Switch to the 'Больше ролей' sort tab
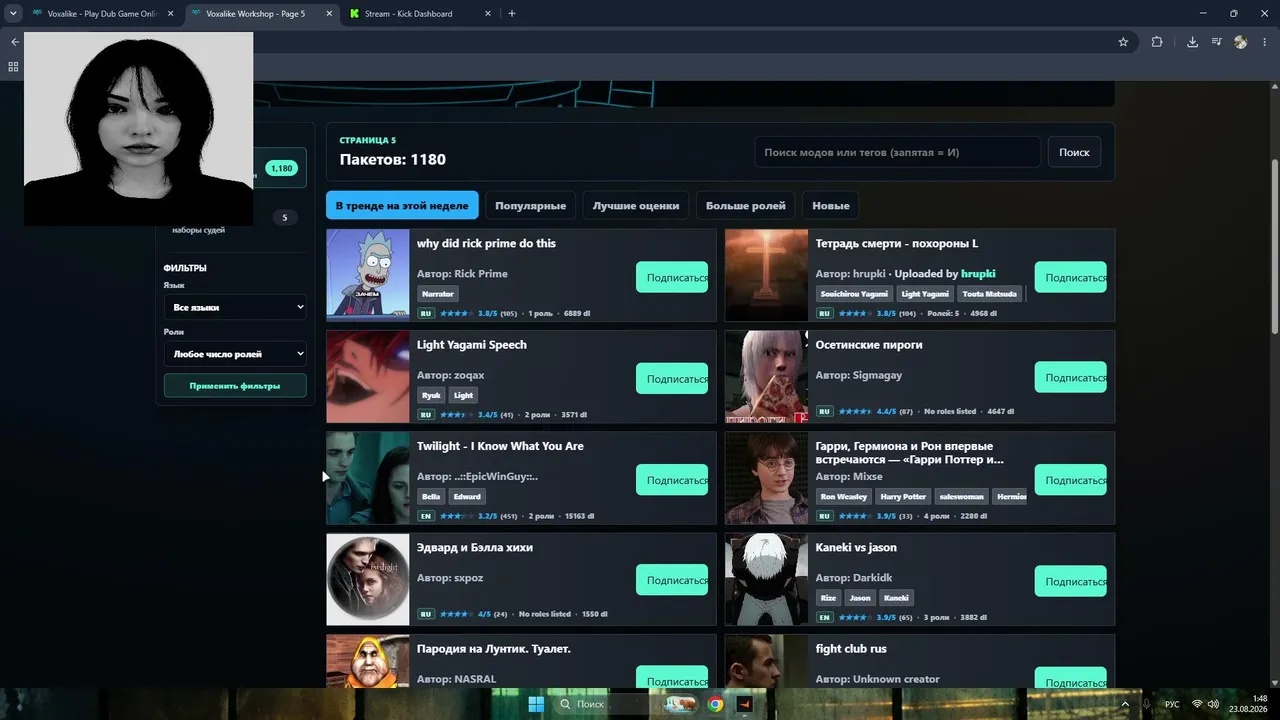1280x720 pixels. (x=746, y=205)
